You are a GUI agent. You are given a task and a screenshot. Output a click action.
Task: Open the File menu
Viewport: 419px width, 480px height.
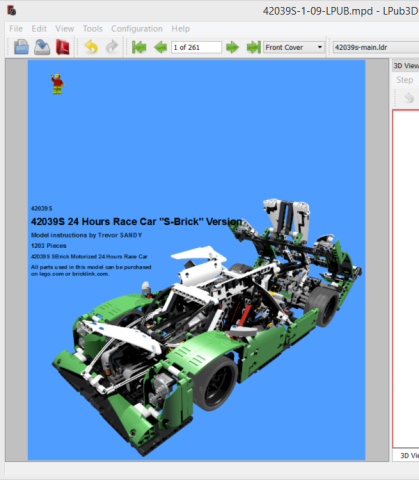point(16,29)
